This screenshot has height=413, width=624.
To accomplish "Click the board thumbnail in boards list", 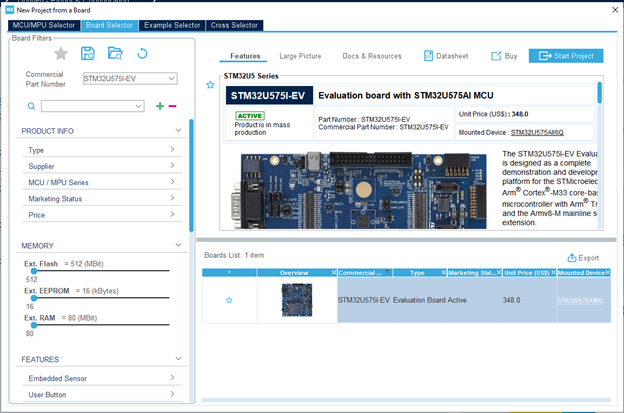I will pyautogui.click(x=297, y=300).
